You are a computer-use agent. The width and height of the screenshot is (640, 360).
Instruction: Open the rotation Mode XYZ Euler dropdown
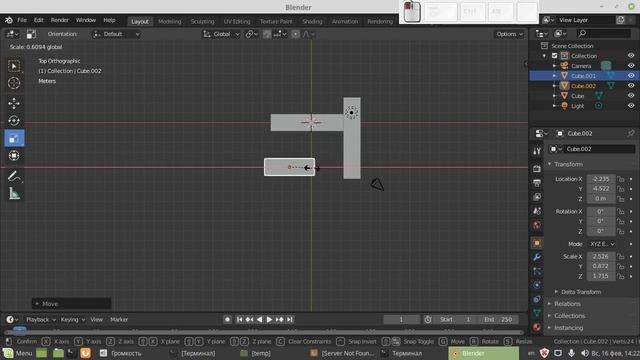pos(602,244)
